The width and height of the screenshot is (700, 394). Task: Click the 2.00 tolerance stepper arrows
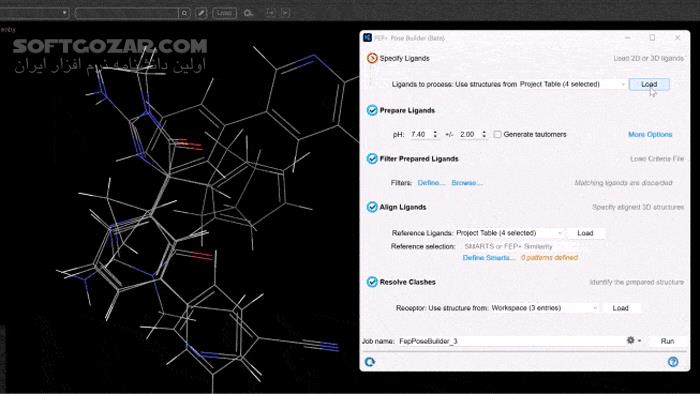(x=484, y=134)
